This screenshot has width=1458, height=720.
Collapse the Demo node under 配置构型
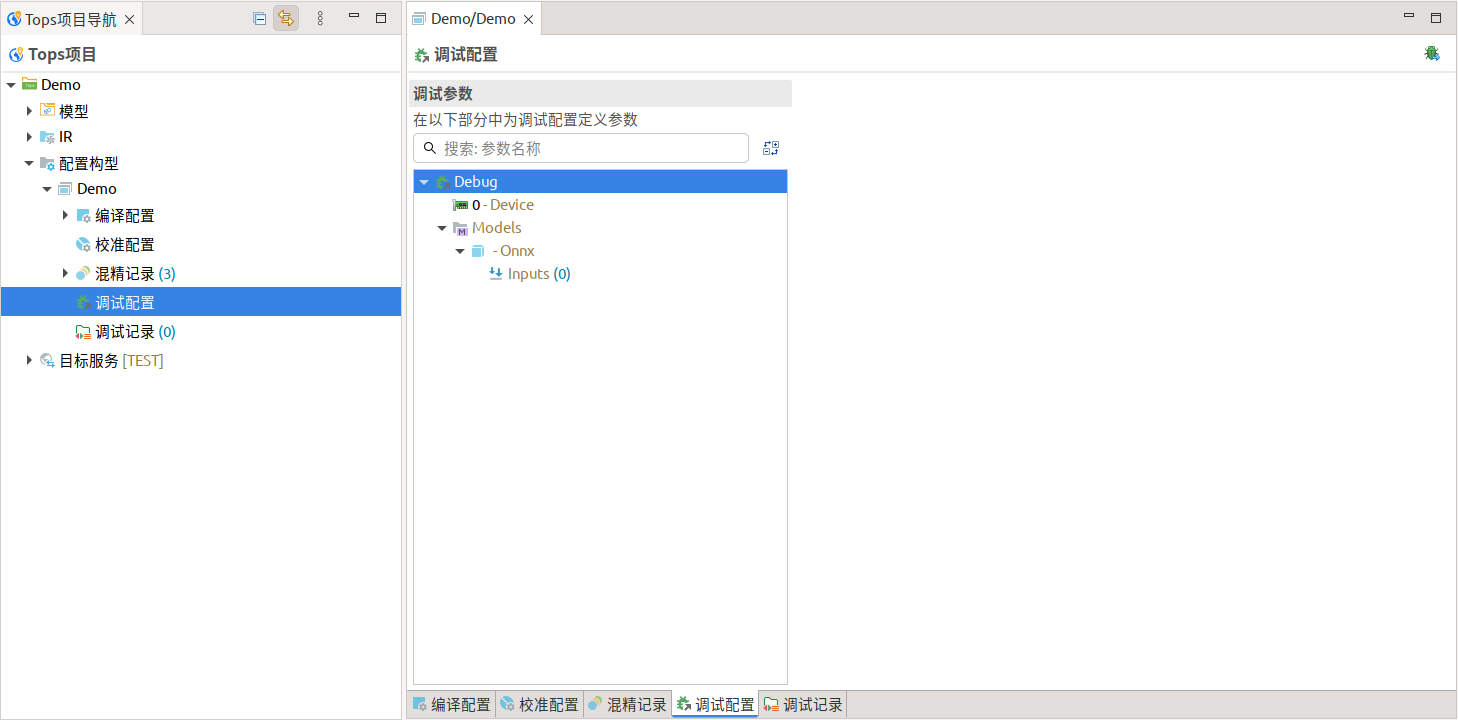[x=47, y=189]
